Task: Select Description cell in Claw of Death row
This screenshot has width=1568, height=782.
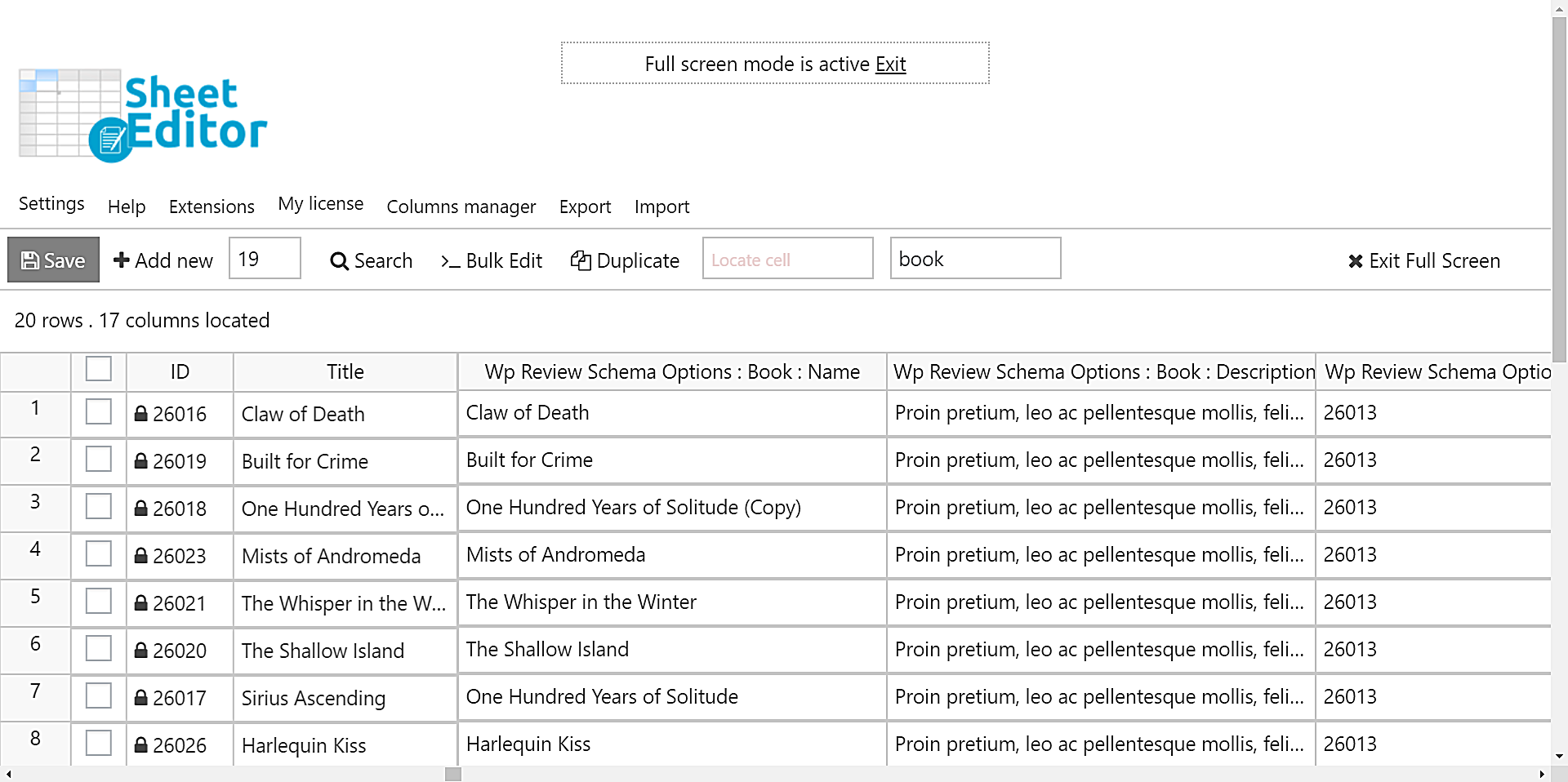Action: point(1102,413)
